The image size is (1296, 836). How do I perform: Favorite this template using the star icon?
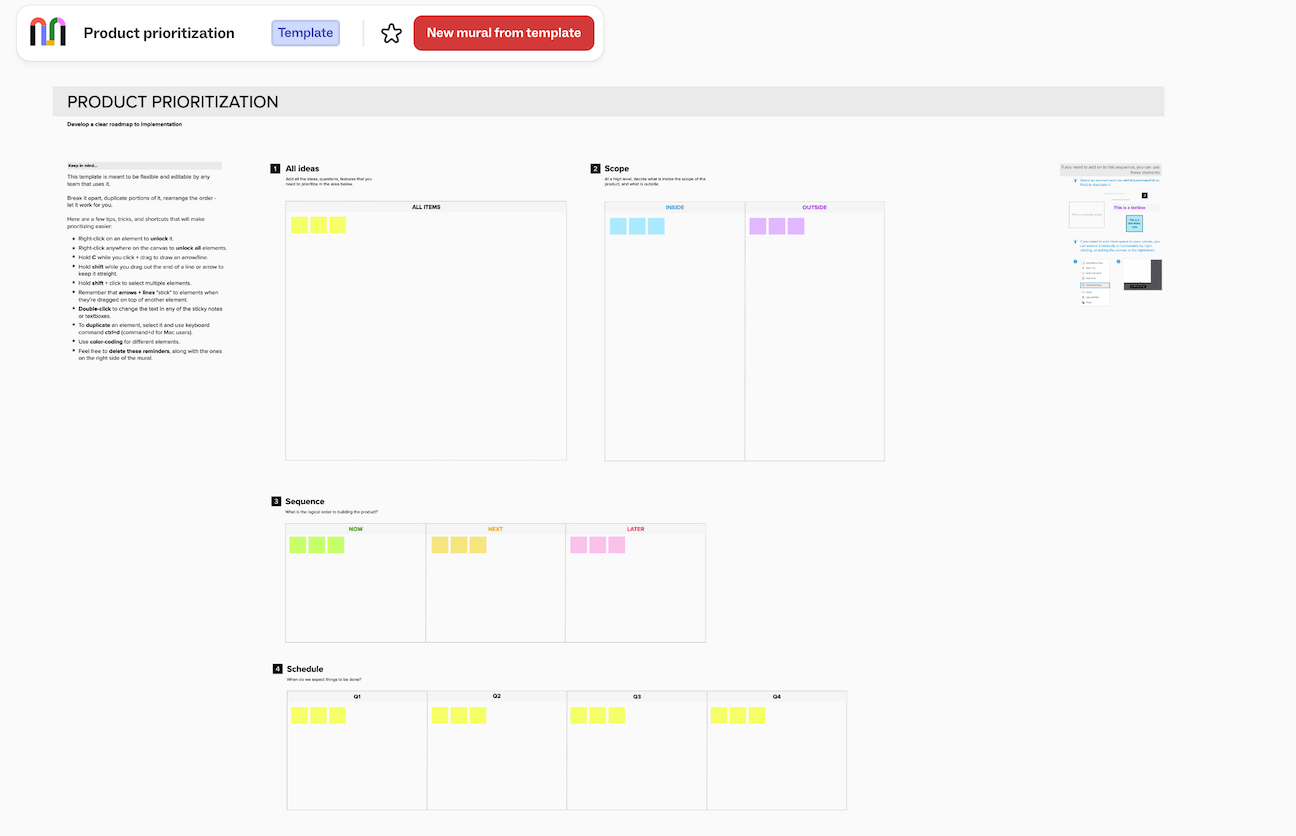pyautogui.click(x=391, y=32)
